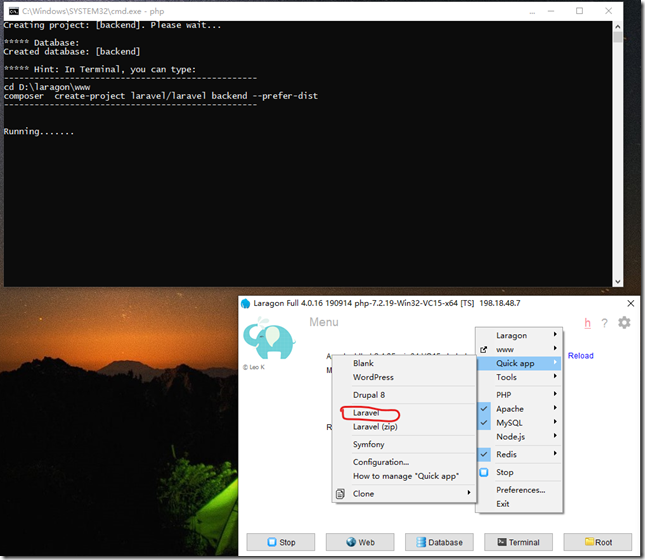The width and height of the screenshot is (645, 560).
Task: Click the Database button
Action: [x=439, y=542]
